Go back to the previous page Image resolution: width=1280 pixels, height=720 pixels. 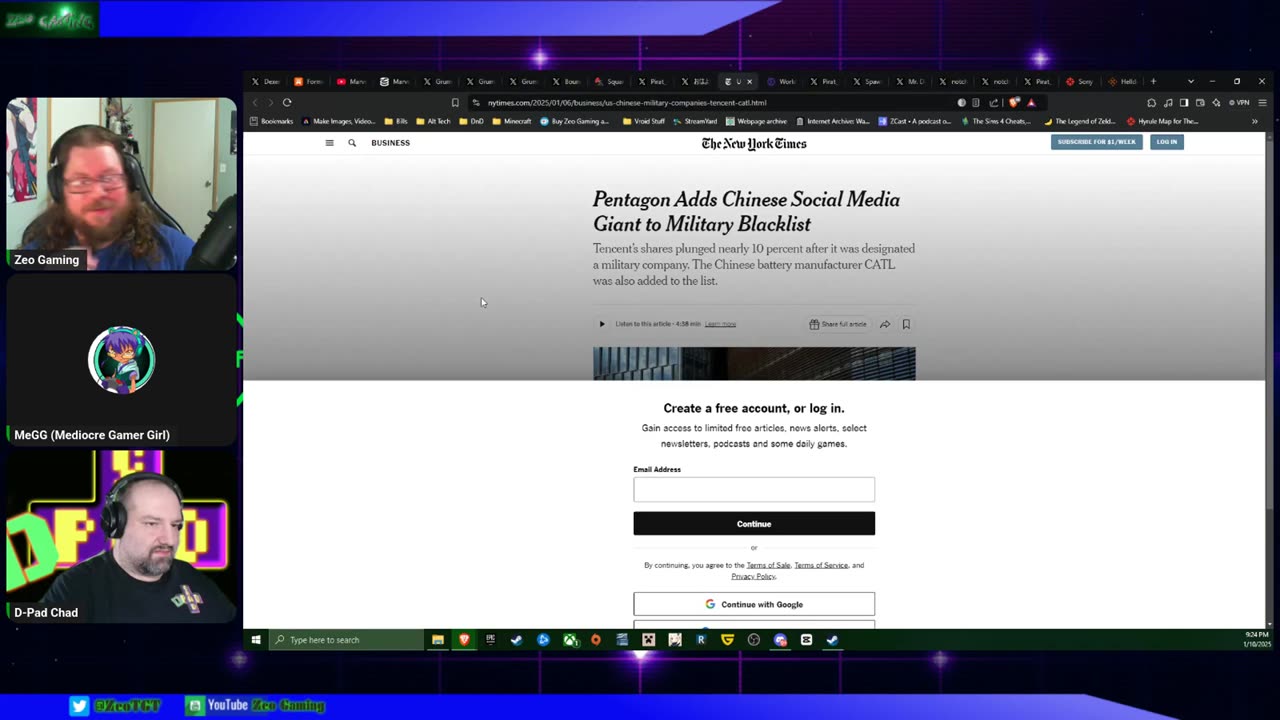point(255,102)
